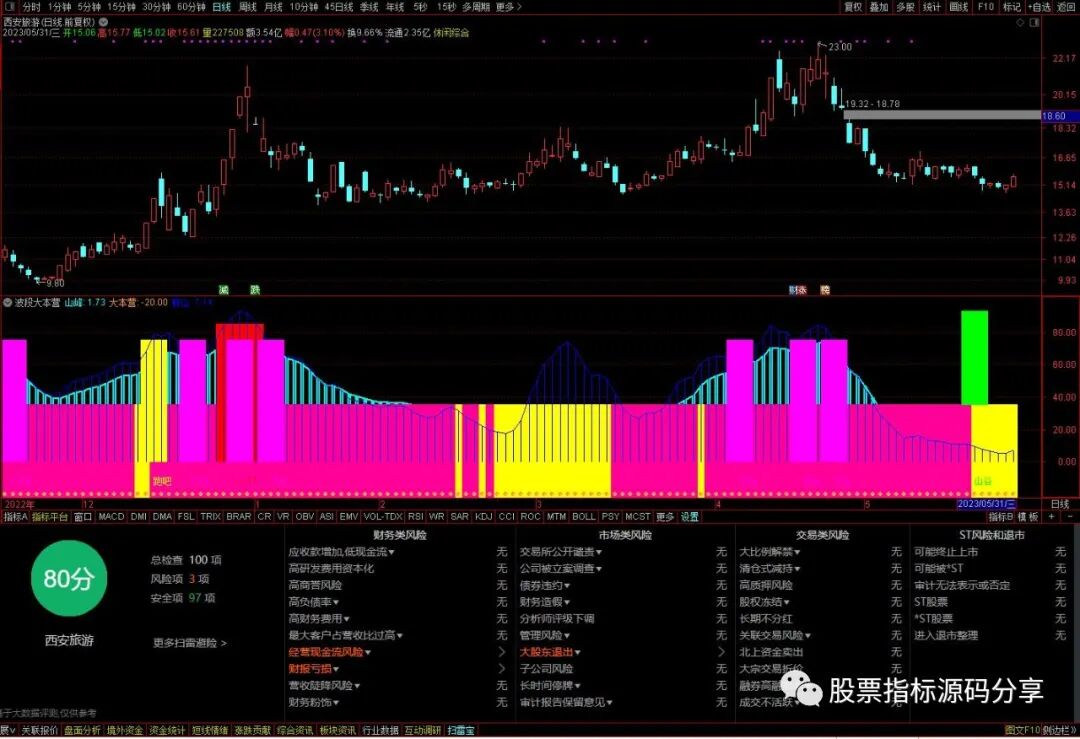This screenshot has width=1080, height=739.
Task: Expand 高财务费用 risk item
Action: click(319, 618)
